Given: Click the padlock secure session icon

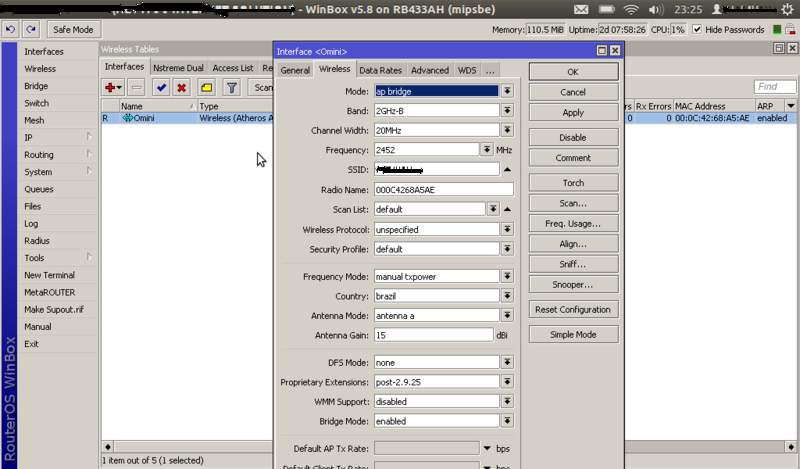Looking at the screenshot, I should tap(790, 30).
